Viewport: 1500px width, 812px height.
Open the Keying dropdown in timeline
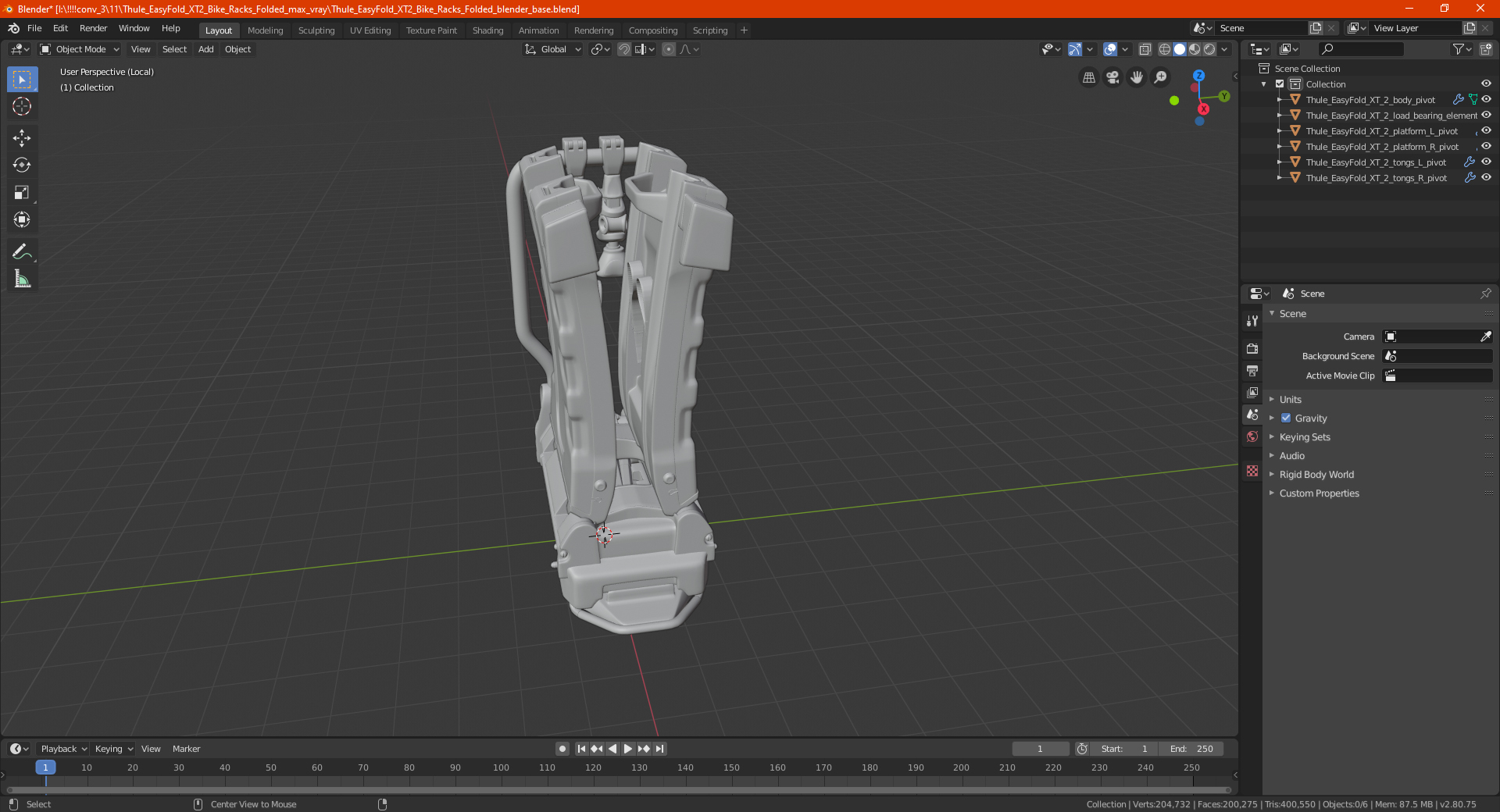click(113, 749)
